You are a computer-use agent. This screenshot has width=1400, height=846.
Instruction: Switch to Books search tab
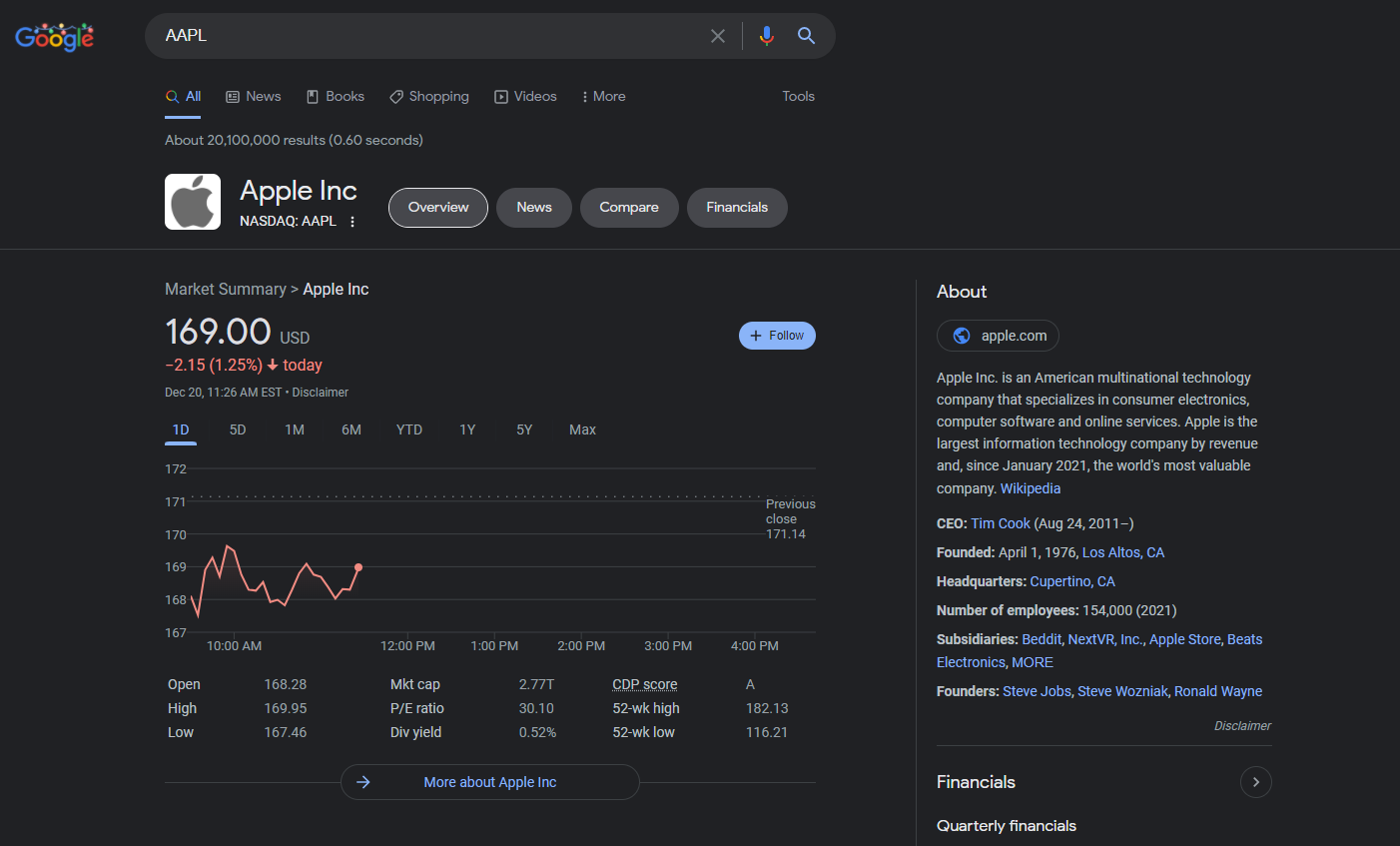pyautogui.click(x=336, y=97)
